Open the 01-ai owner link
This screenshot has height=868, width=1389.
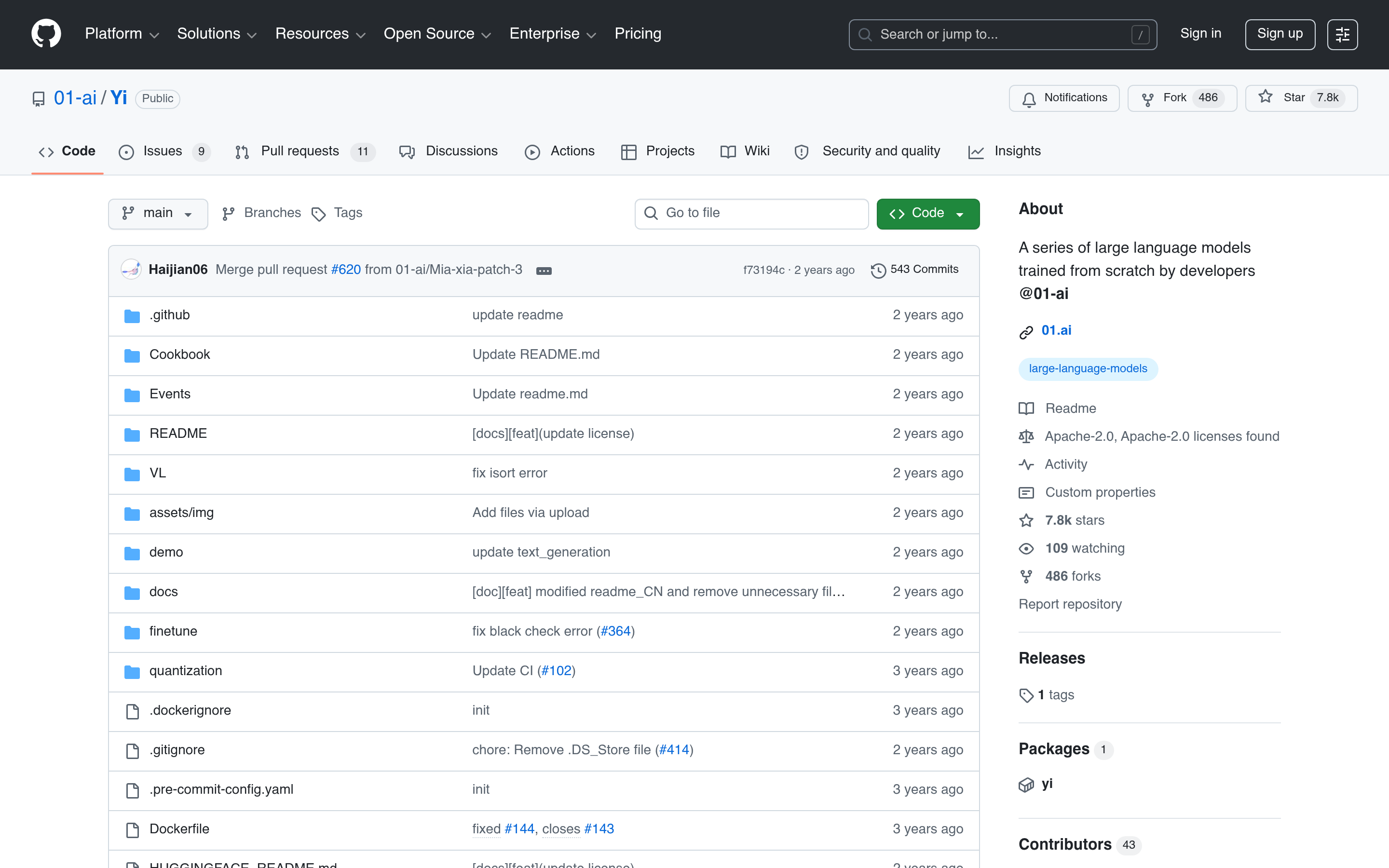75,98
